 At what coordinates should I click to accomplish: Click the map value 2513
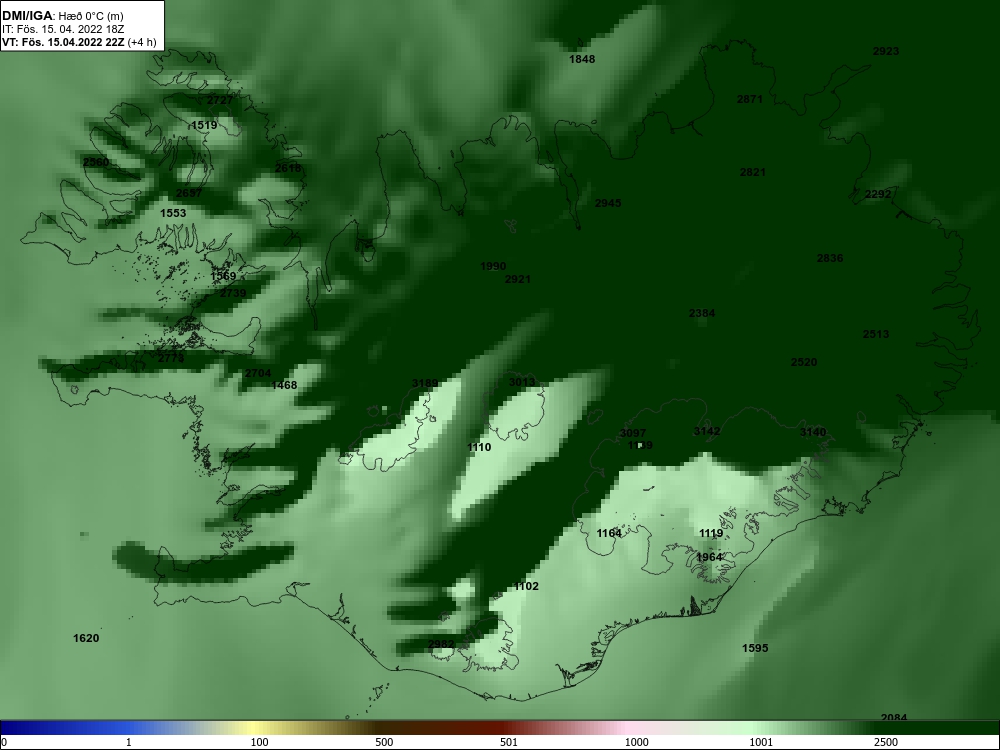click(x=876, y=334)
